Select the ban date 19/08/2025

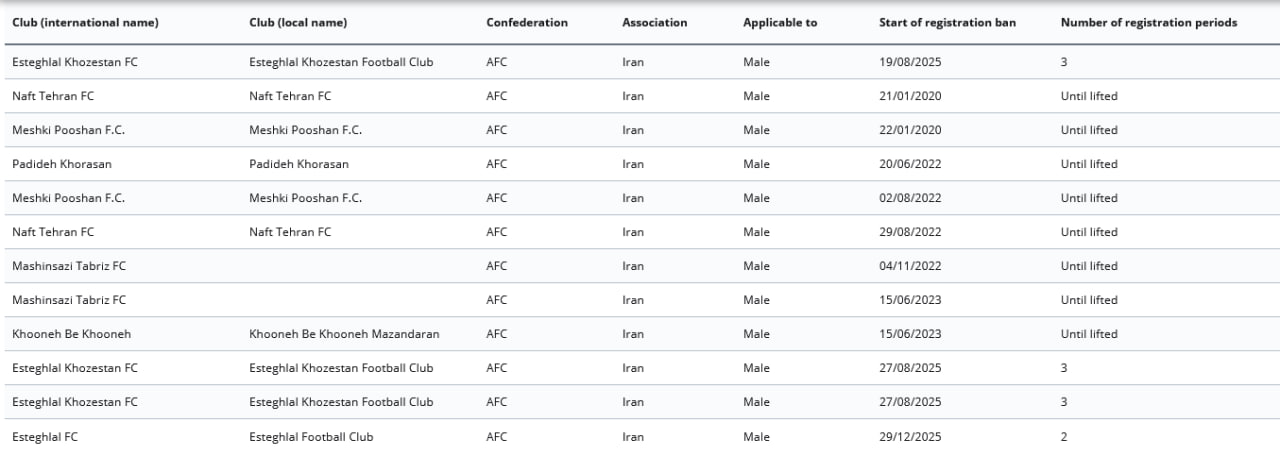click(x=910, y=62)
